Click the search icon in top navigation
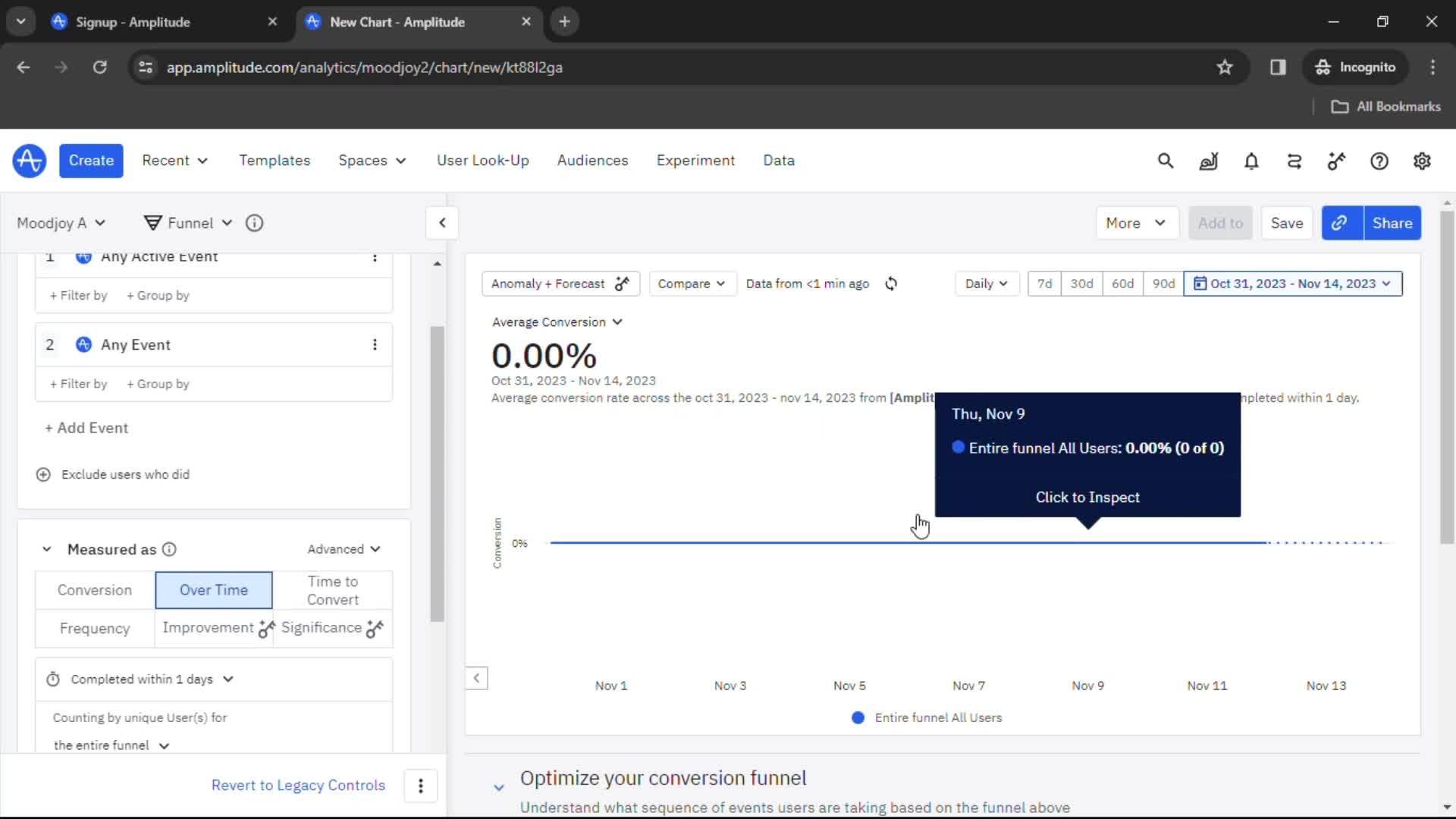The width and height of the screenshot is (1456, 819). pos(1165,161)
